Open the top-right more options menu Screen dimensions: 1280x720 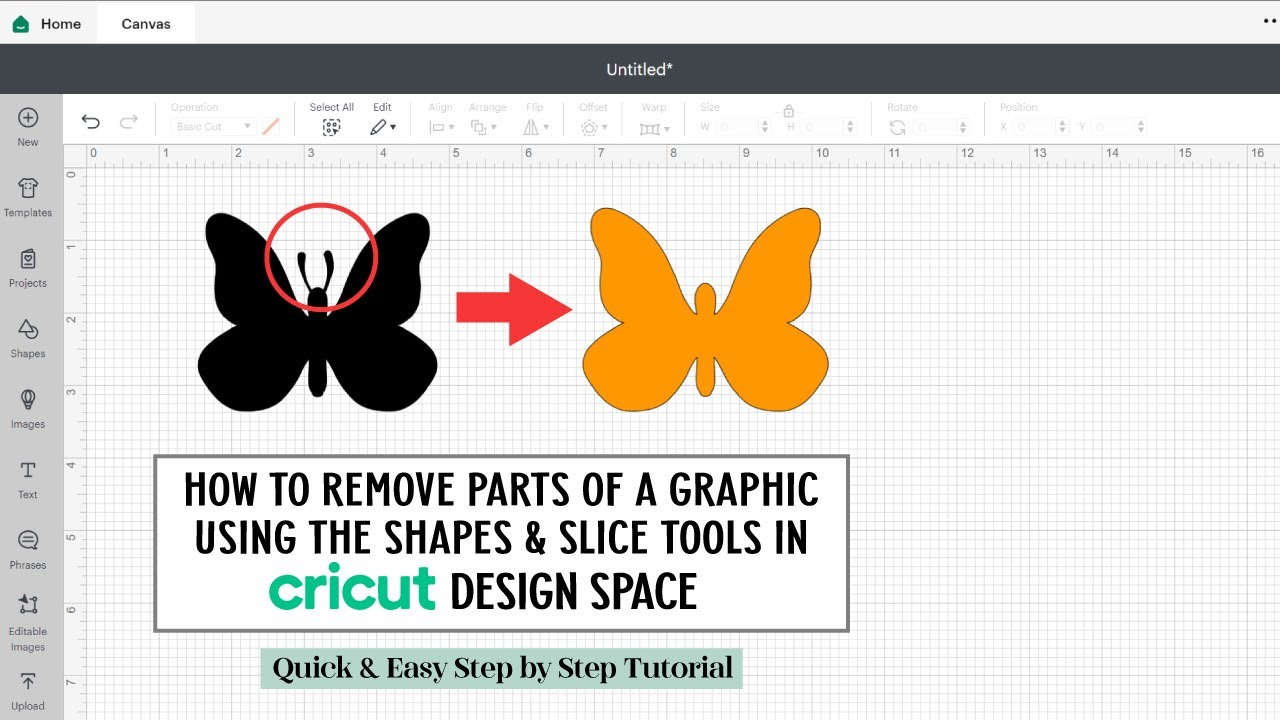point(1270,19)
